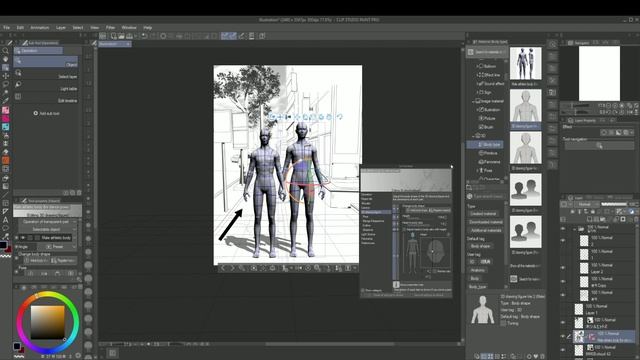This screenshot has width=640, height=360.
Task: Toggle Show category checkbox in dialog
Action: click(362, 291)
